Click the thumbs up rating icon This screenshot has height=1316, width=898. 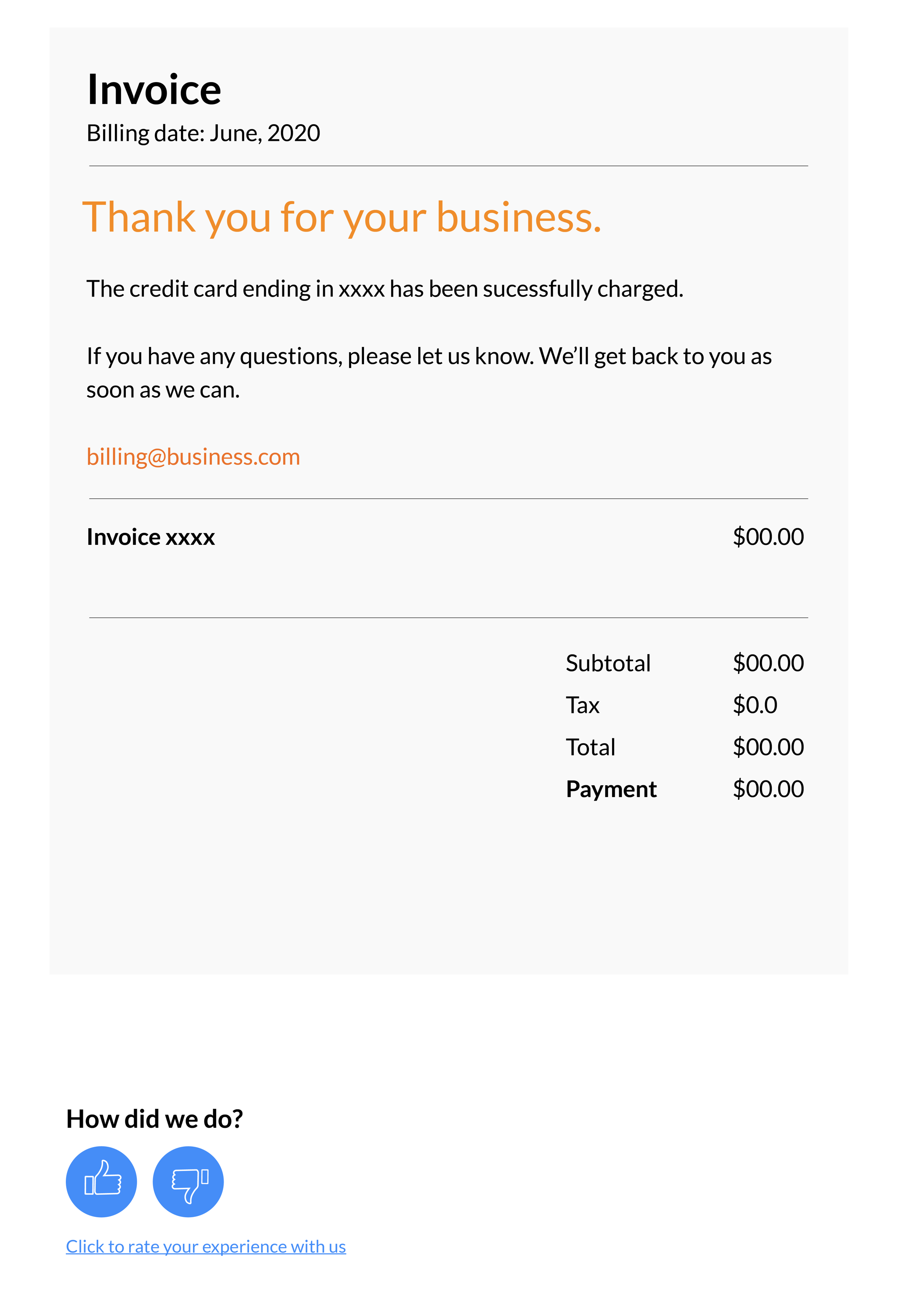(x=101, y=1182)
